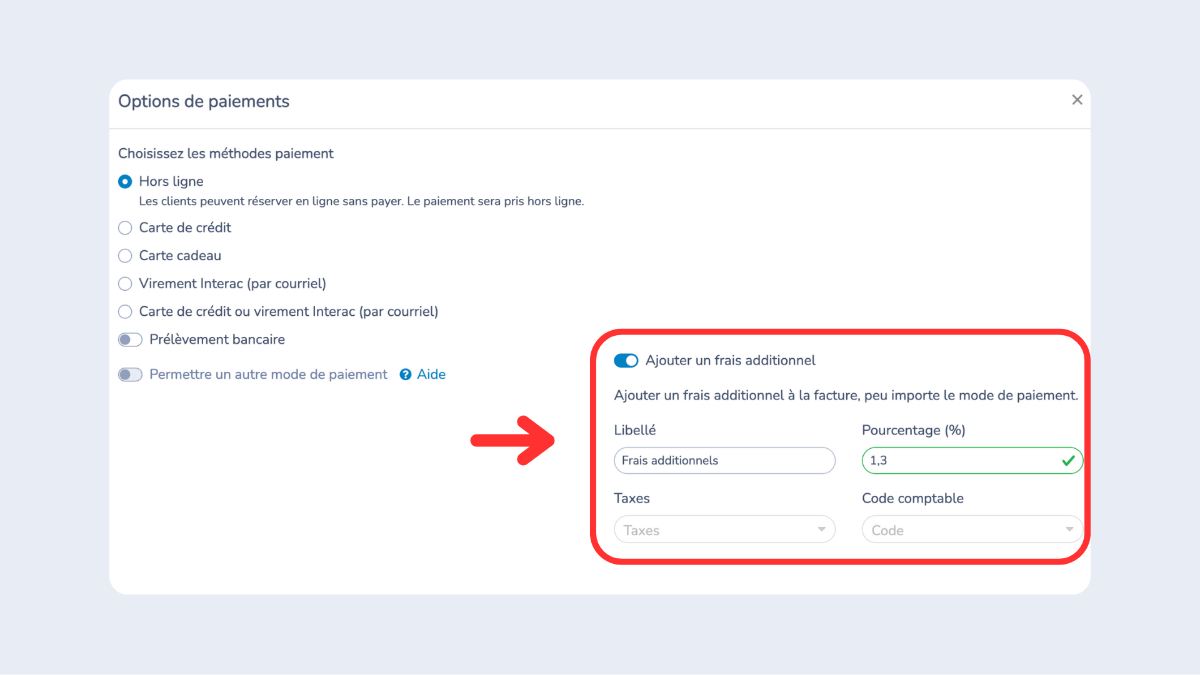The height and width of the screenshot is (675, 1200).
Task: Click the Choisissez les méthodes paiement heading
Action: pos(226,154)
